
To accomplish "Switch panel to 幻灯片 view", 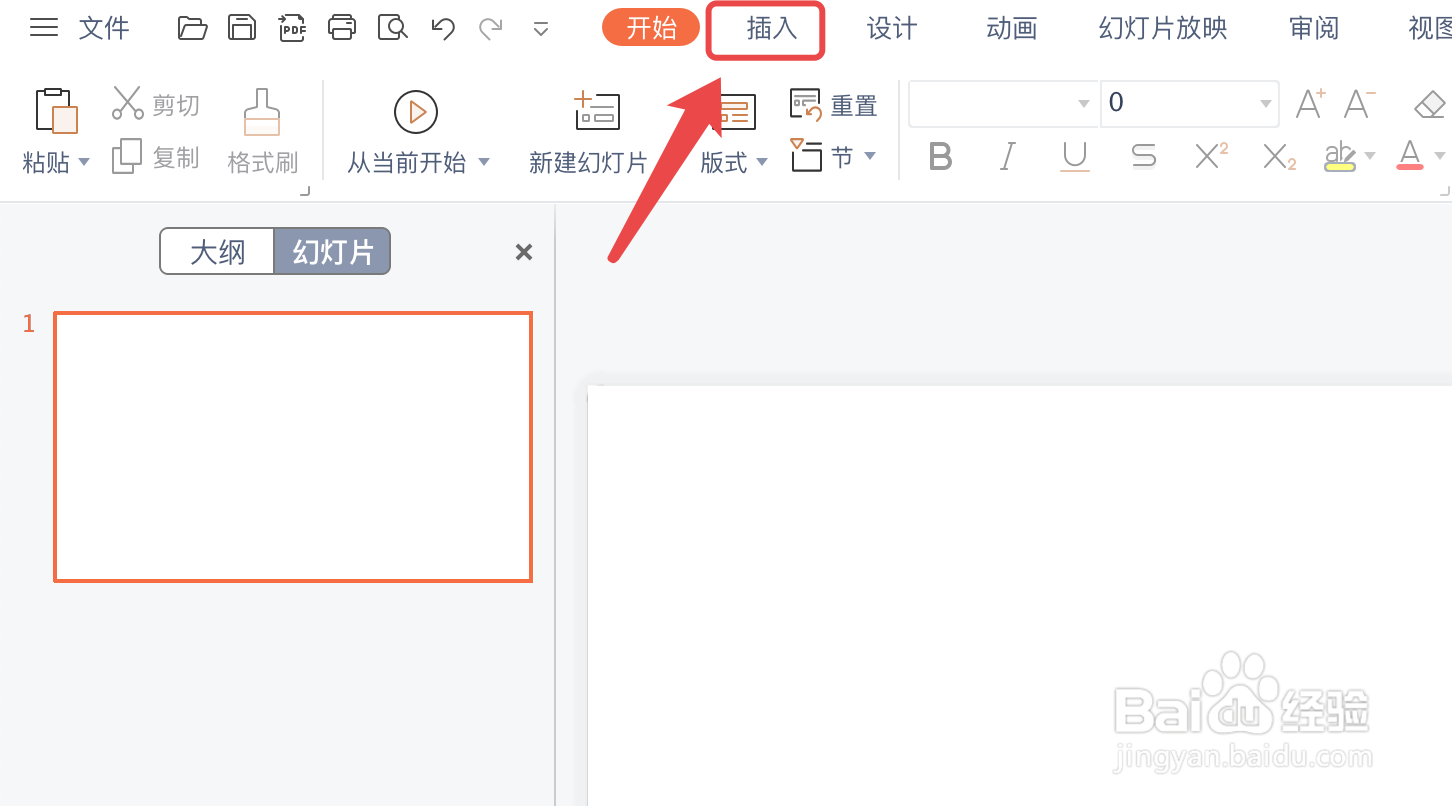I will pyautogui.click(x=332, y=252).
